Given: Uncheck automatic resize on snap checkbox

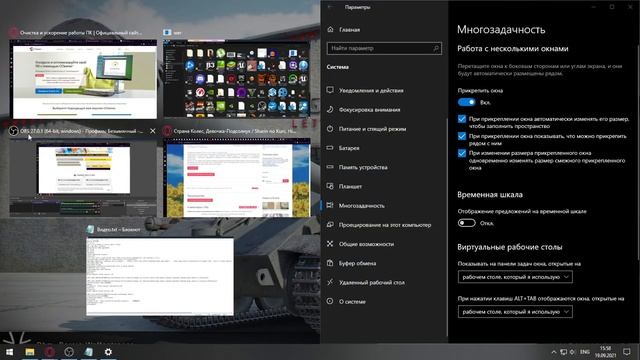Looking at the screenshot, I should [x=462, y=119].
